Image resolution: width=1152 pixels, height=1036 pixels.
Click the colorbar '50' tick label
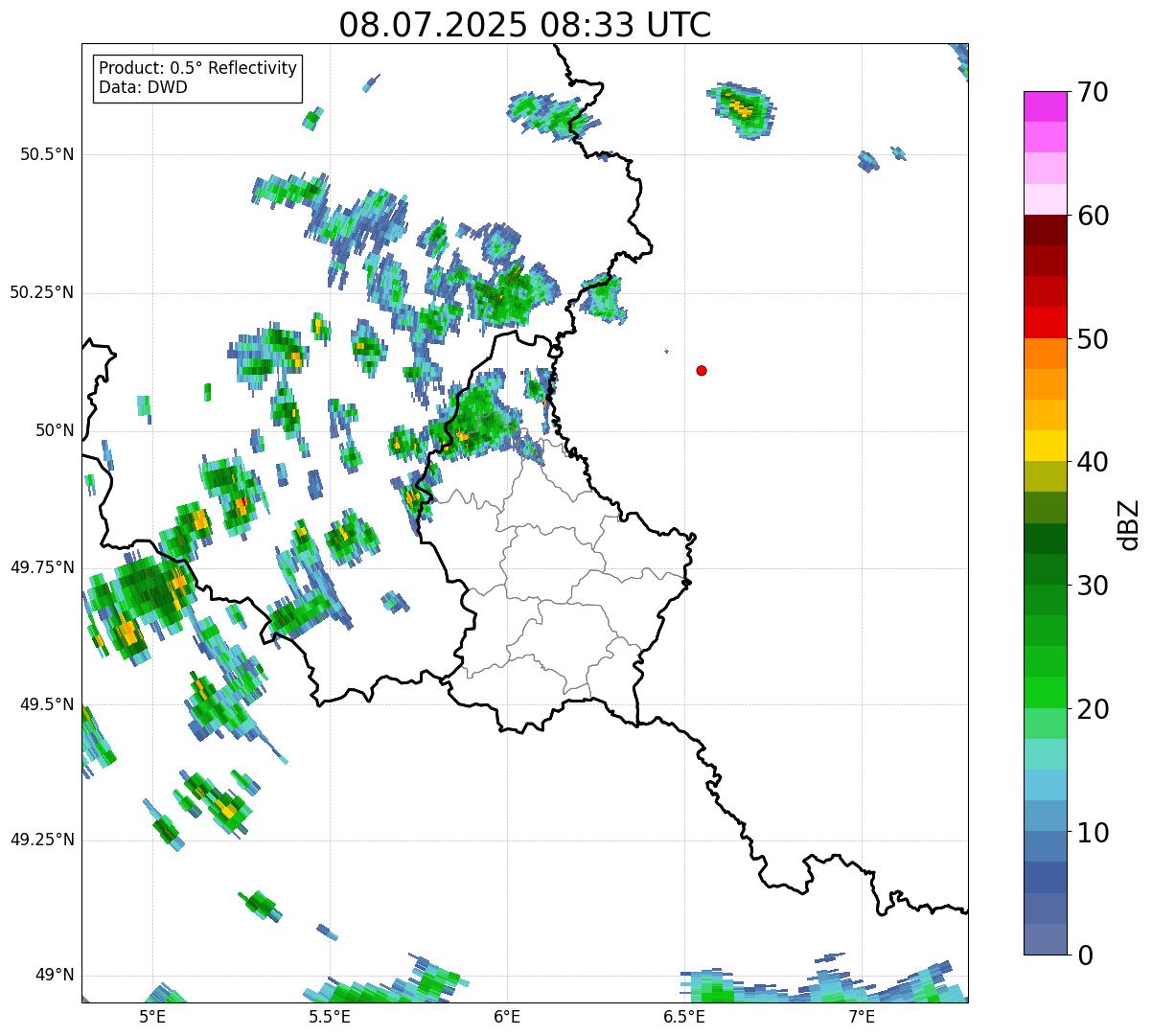coord(1093,339)
